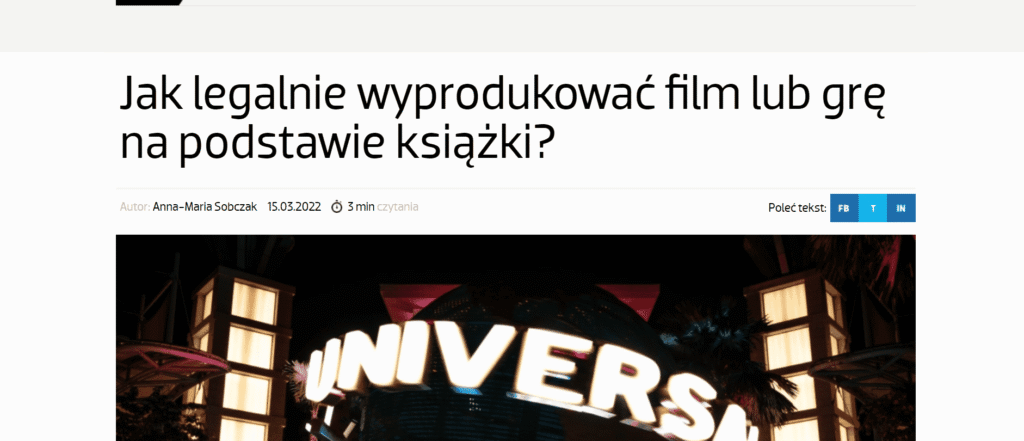The height and width of the screenshot is (441, 1024).
Task: Open author Anna-Maria Sobczak's profile link
Action: pyautogui.click(x=204, y=207)
